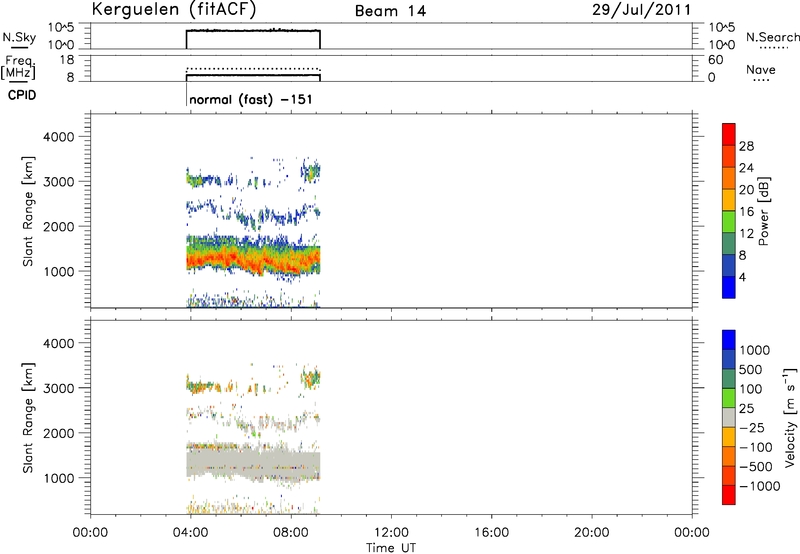The image size is (800, 554).
Task: Click the 08:00 tick label on time axis
Action: click(x=291, y=533)
